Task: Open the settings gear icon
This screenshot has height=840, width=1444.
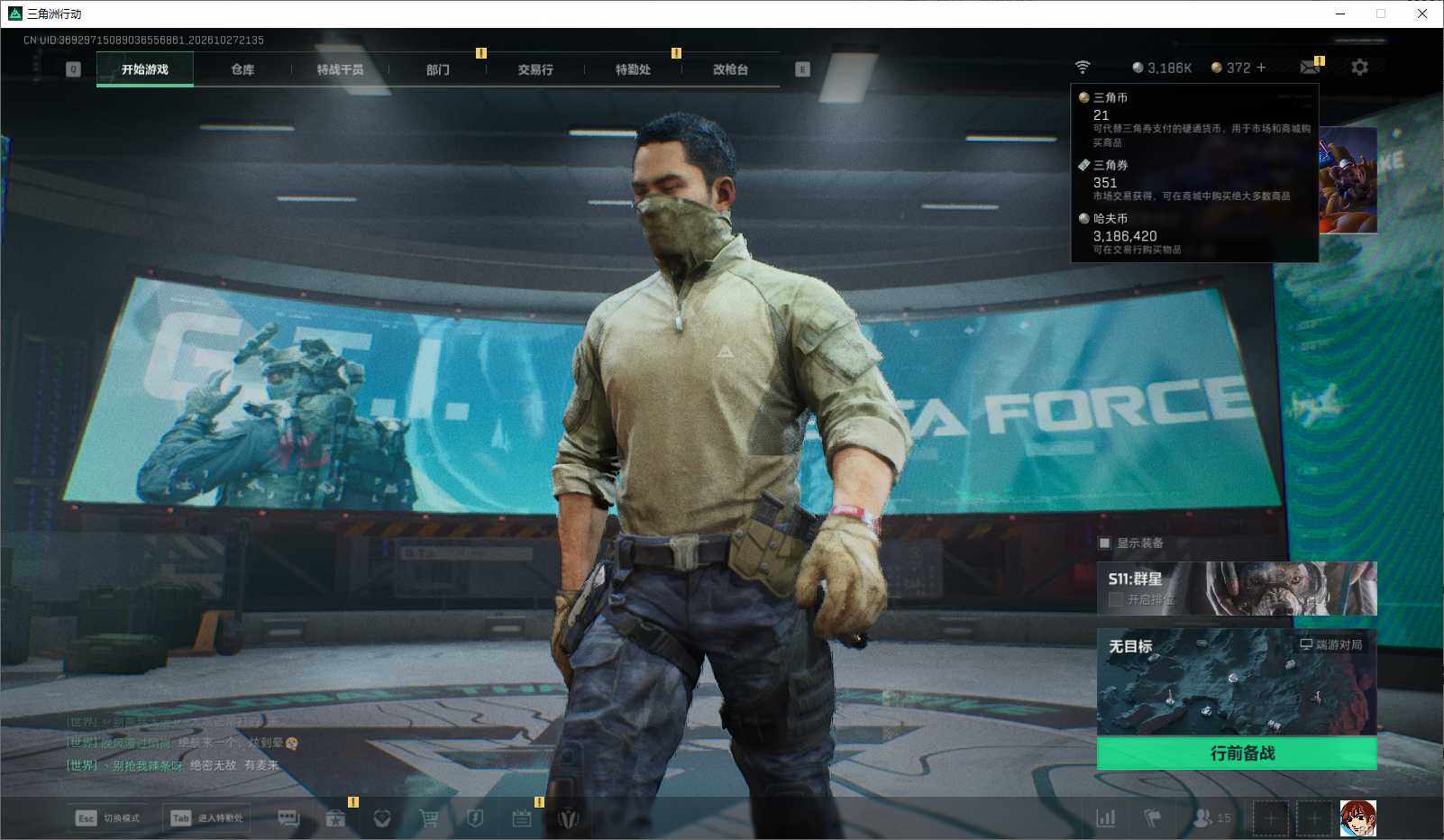Action: [1359, 68]
